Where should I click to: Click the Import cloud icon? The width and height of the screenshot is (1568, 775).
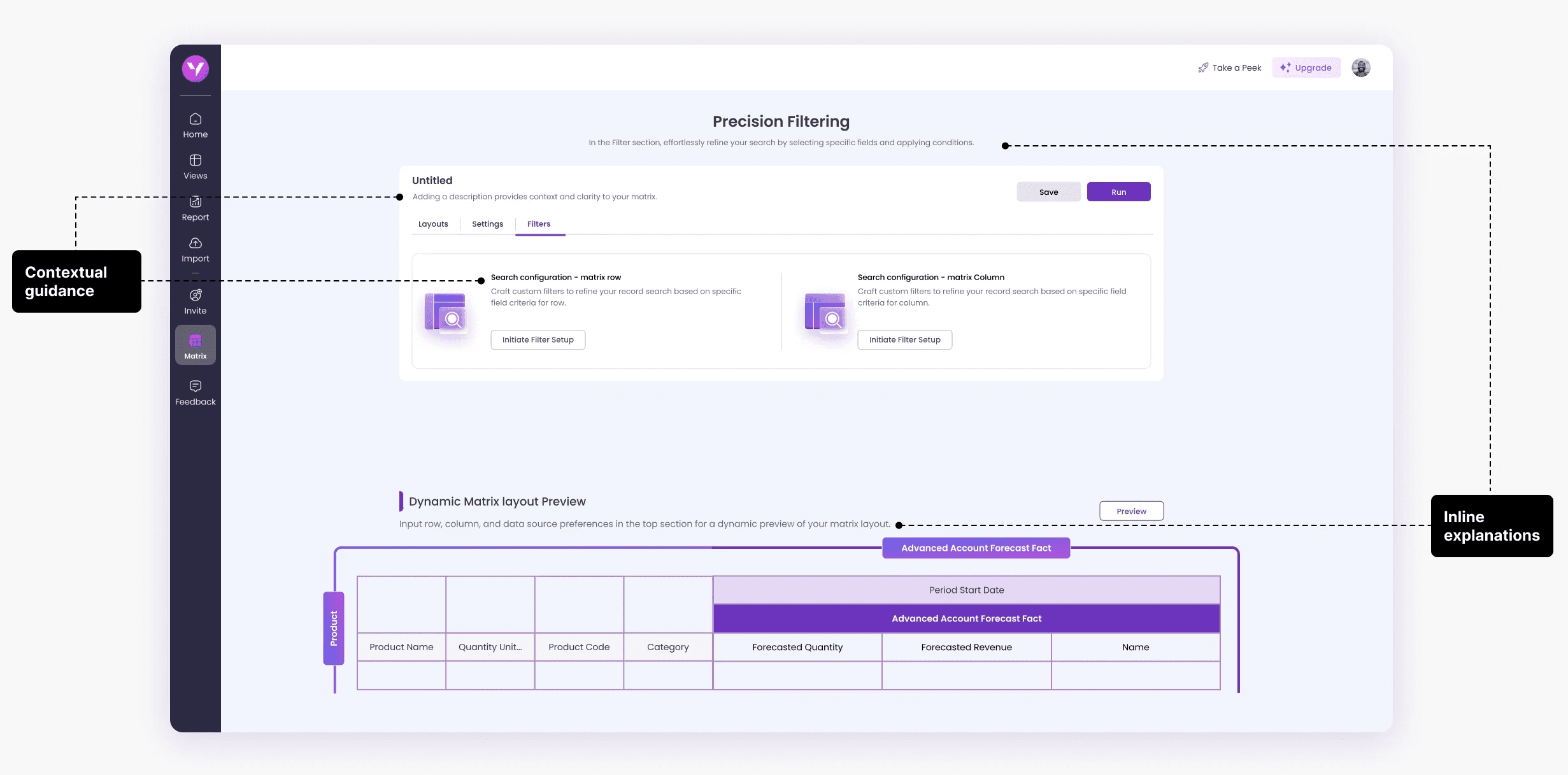(x=195, y=243)
